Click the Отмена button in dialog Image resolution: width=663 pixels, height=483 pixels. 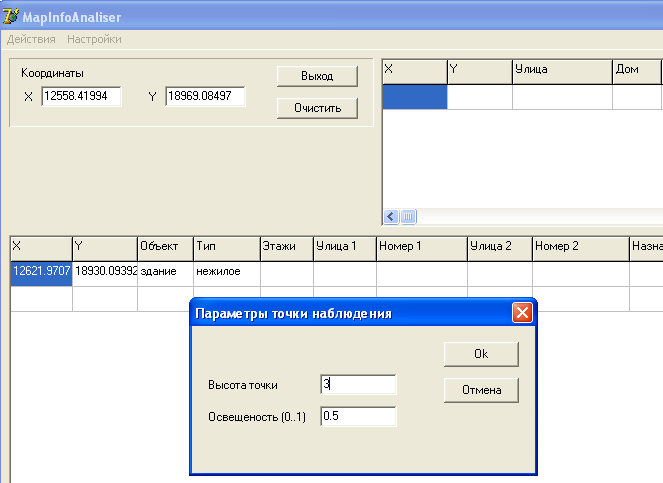(481, 390)
